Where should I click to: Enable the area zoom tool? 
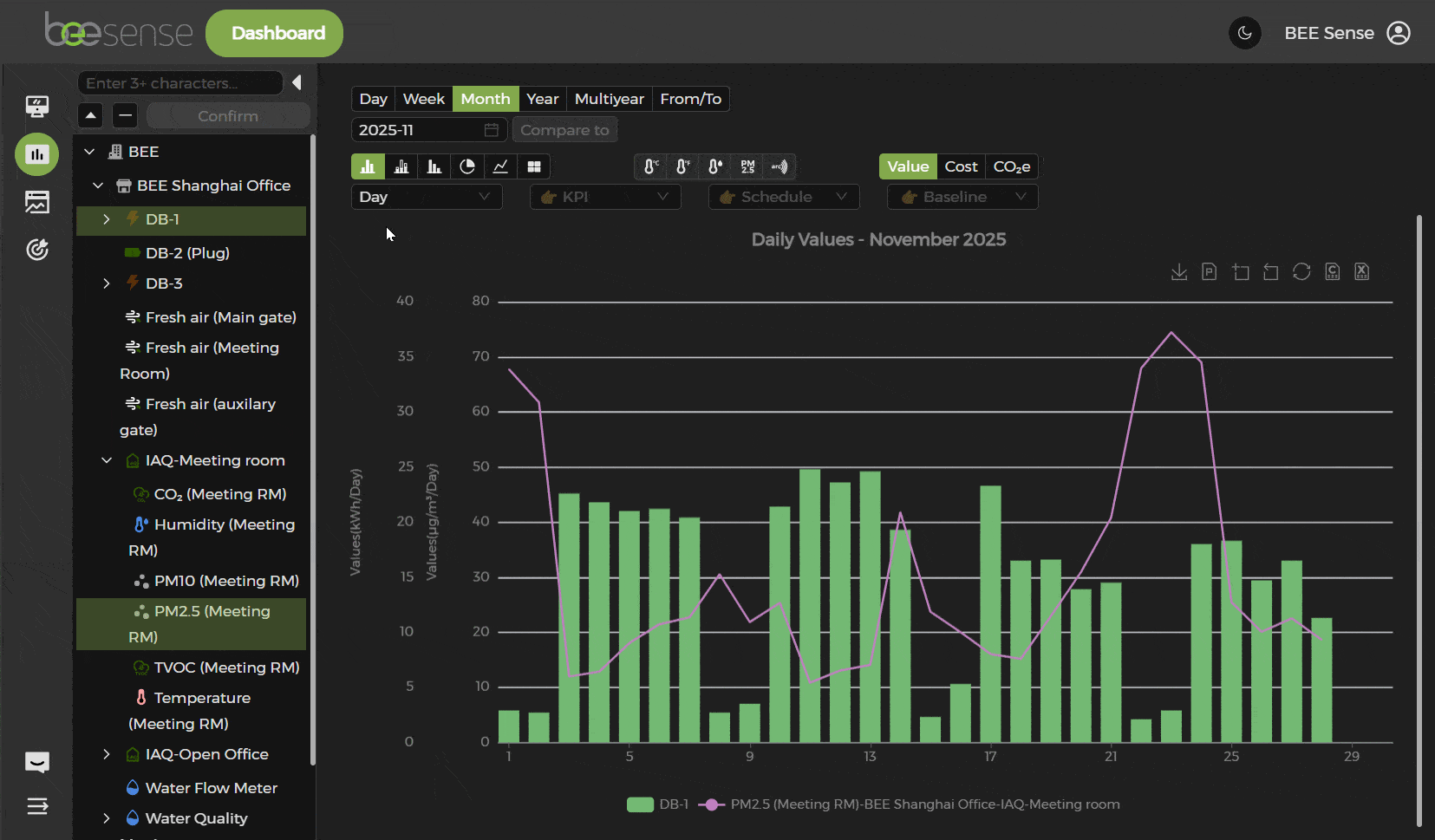[x=1241, y=272]
